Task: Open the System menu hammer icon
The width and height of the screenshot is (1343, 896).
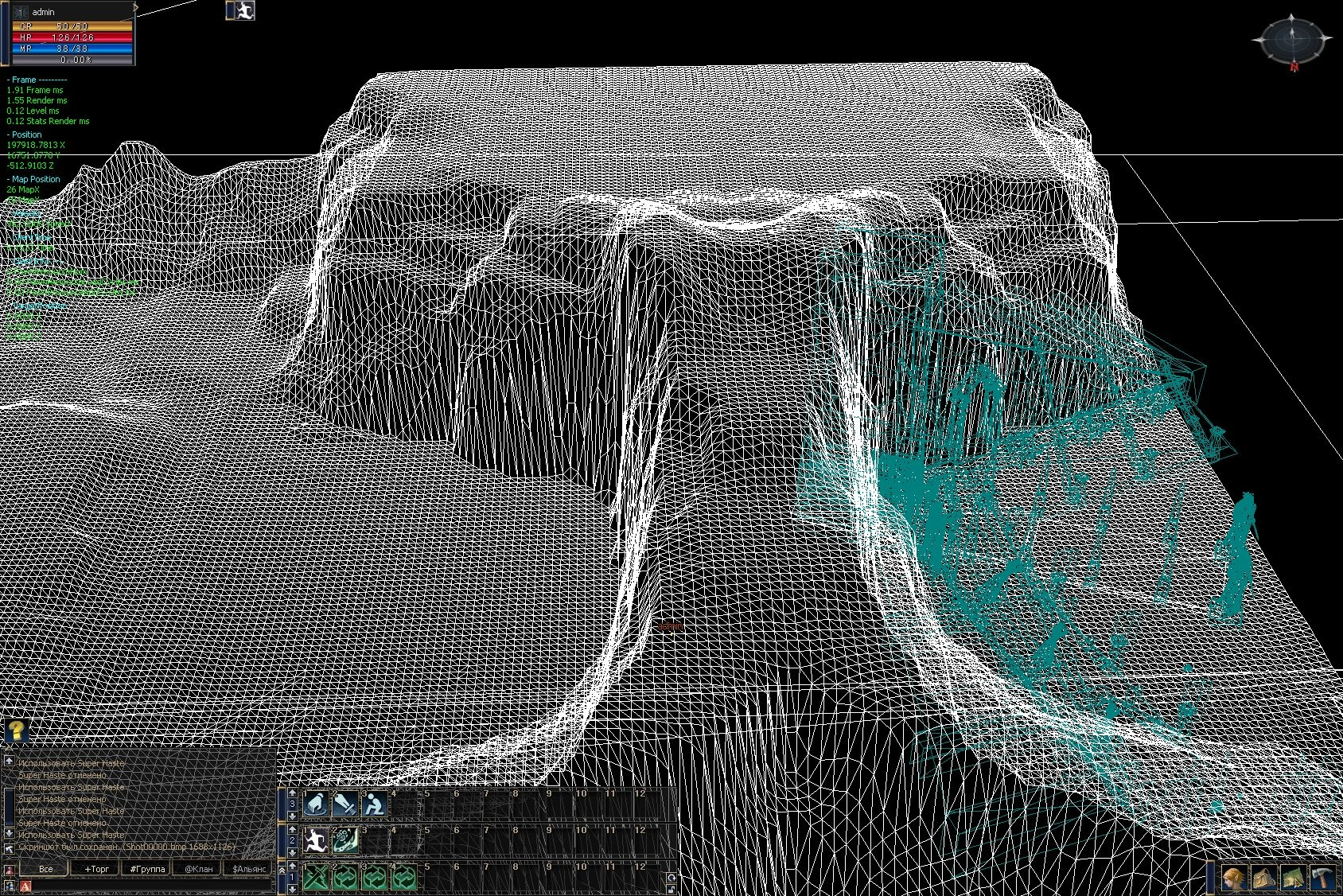Action: coord(1322,878)
